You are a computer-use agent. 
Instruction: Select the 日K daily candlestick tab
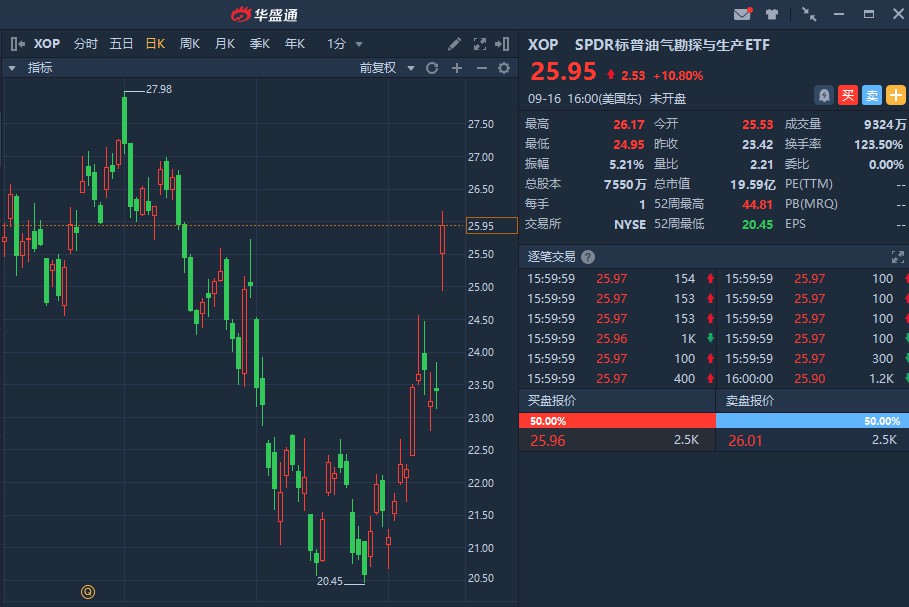pos(155,44)
